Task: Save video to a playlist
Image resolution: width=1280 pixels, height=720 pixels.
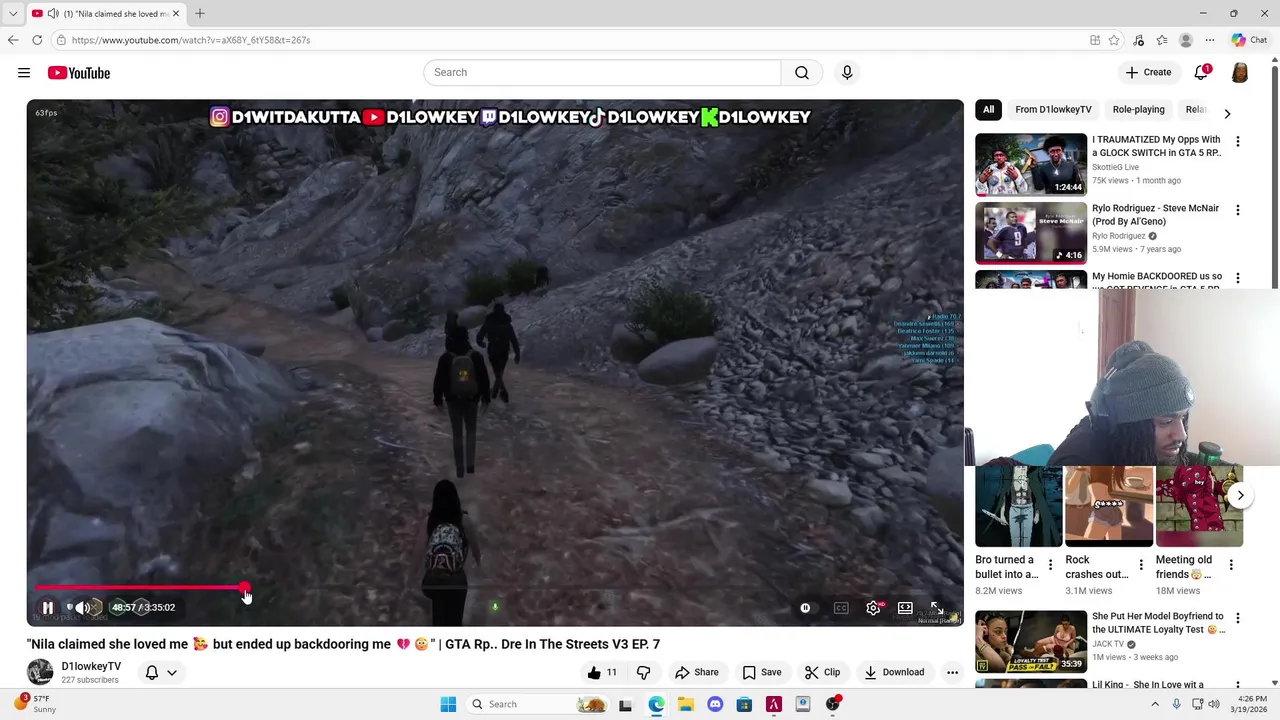Action: [761, 672]
